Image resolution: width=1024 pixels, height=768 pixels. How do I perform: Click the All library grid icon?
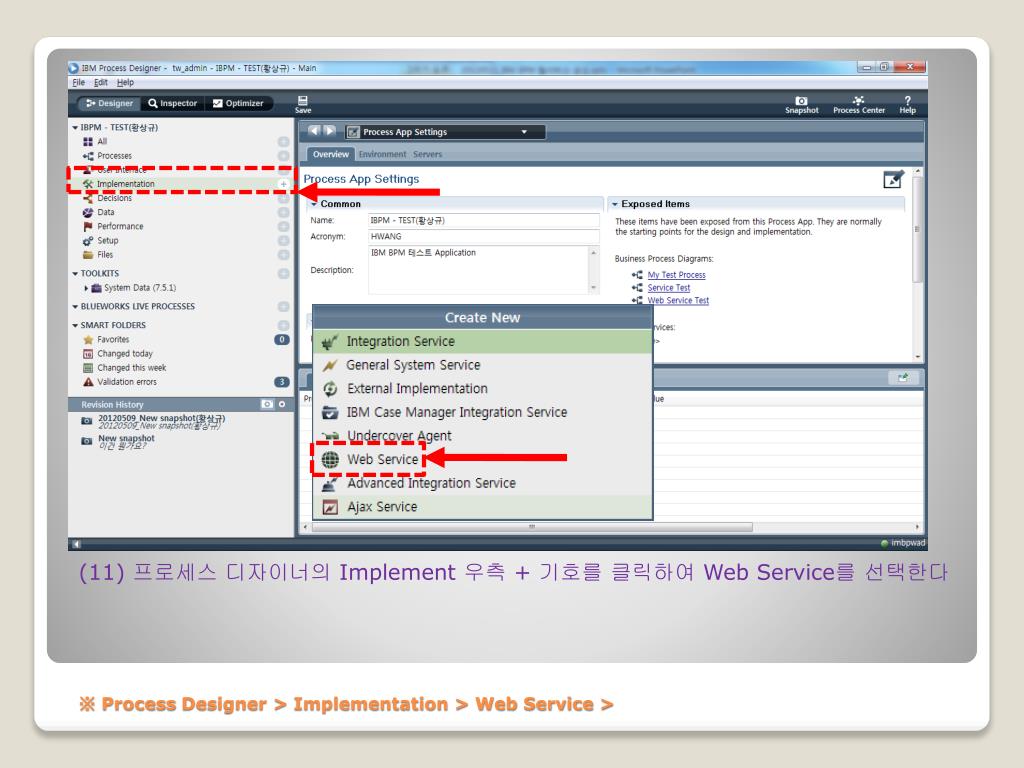(x=88, y=142)
